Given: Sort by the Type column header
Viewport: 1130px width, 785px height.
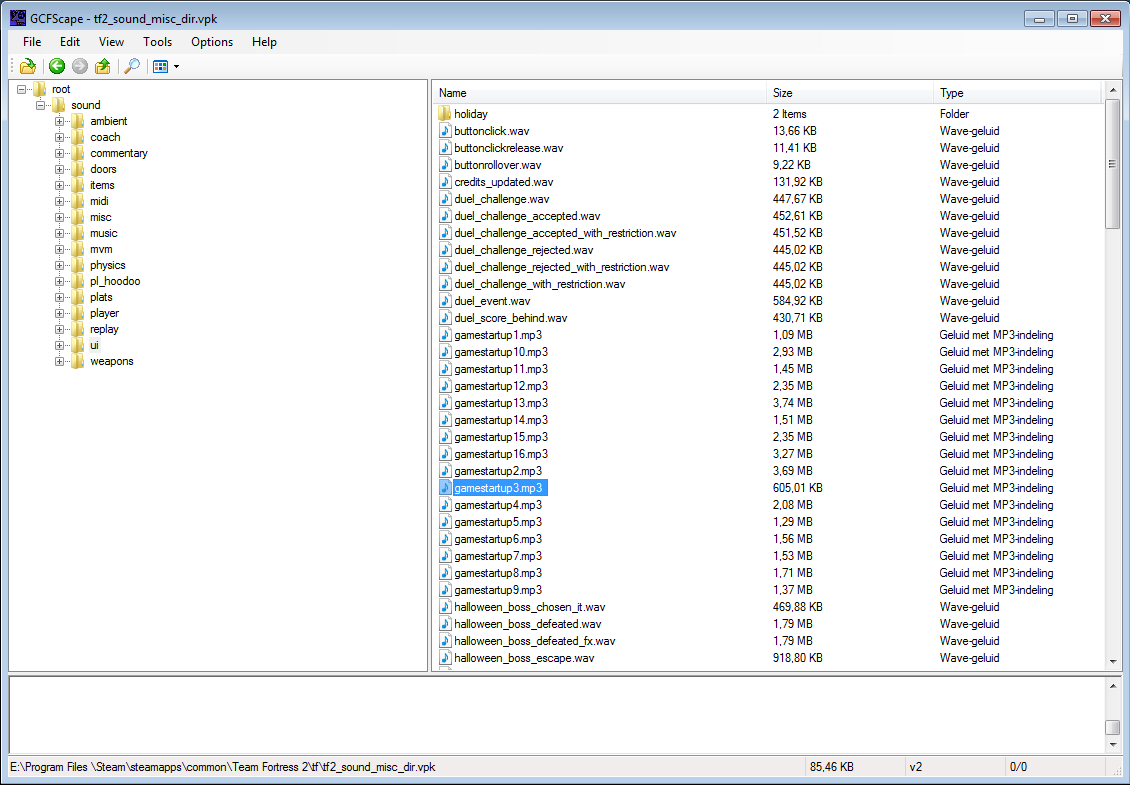Looking at the screenshot, I should tap(1018, 93).
